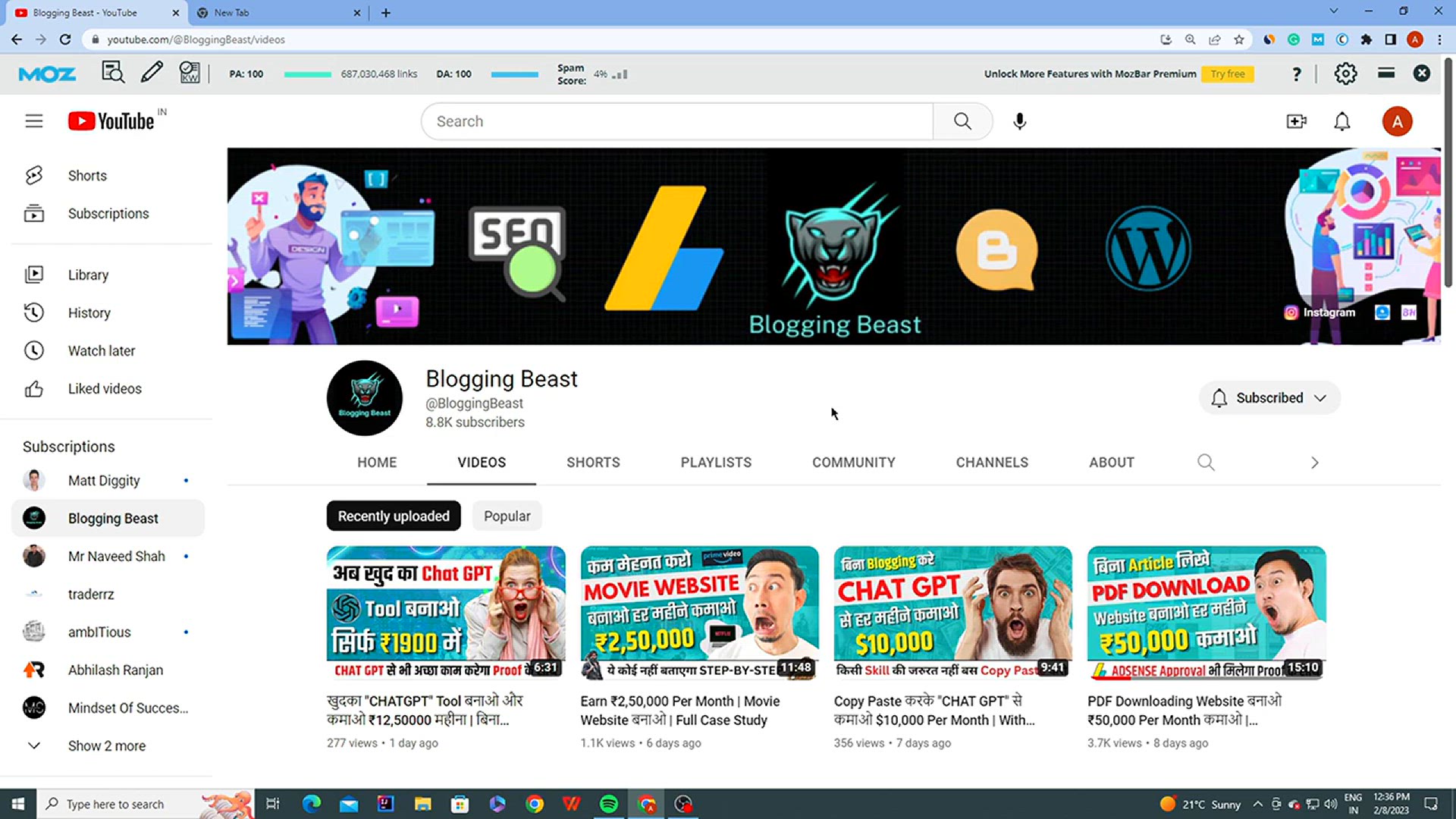
Task: Open Movie Website video thumbnail
Action: (x=699, y=613)
